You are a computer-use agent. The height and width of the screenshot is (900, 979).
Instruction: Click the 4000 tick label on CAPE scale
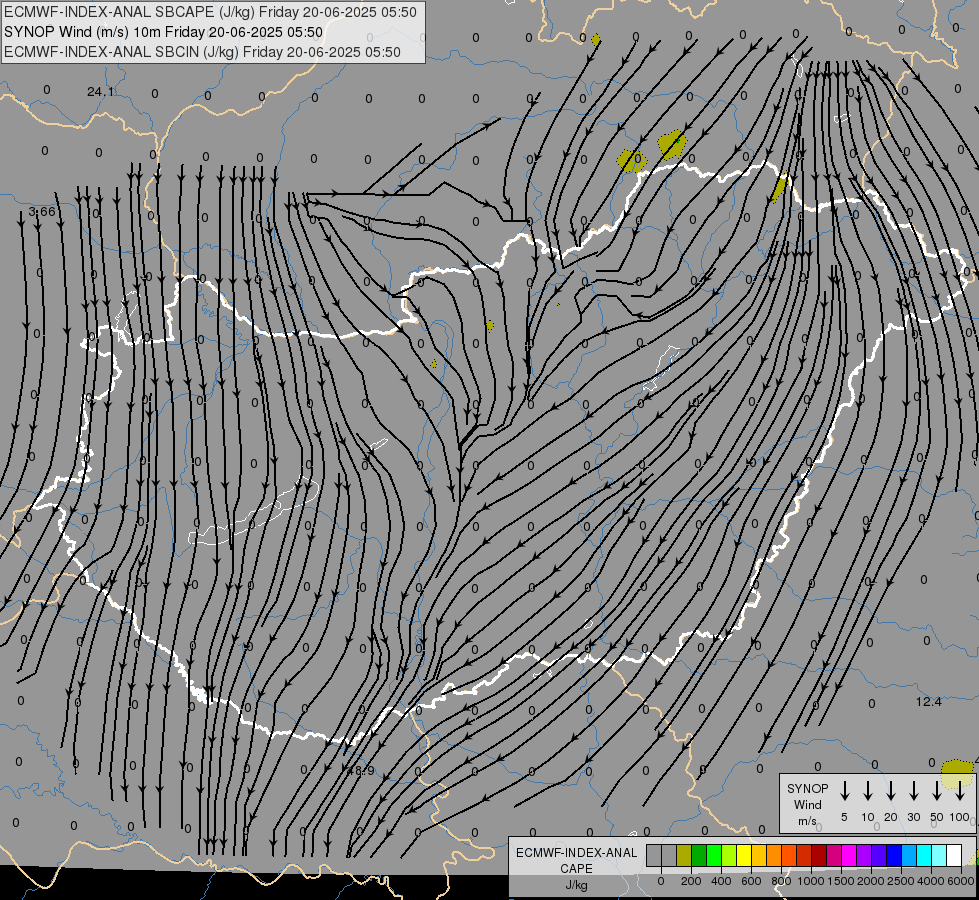point(931,881)
